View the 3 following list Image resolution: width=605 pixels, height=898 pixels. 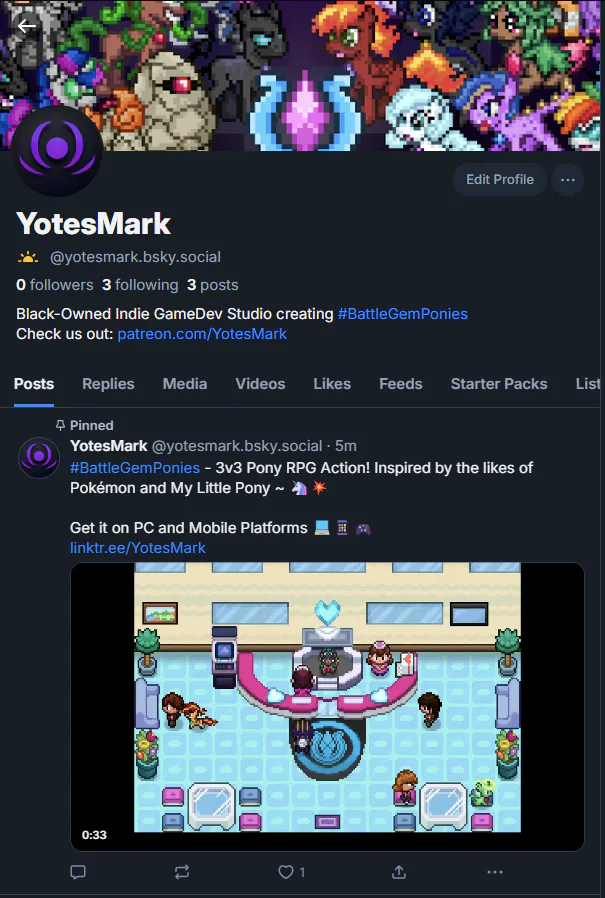[x=140, y=285]
